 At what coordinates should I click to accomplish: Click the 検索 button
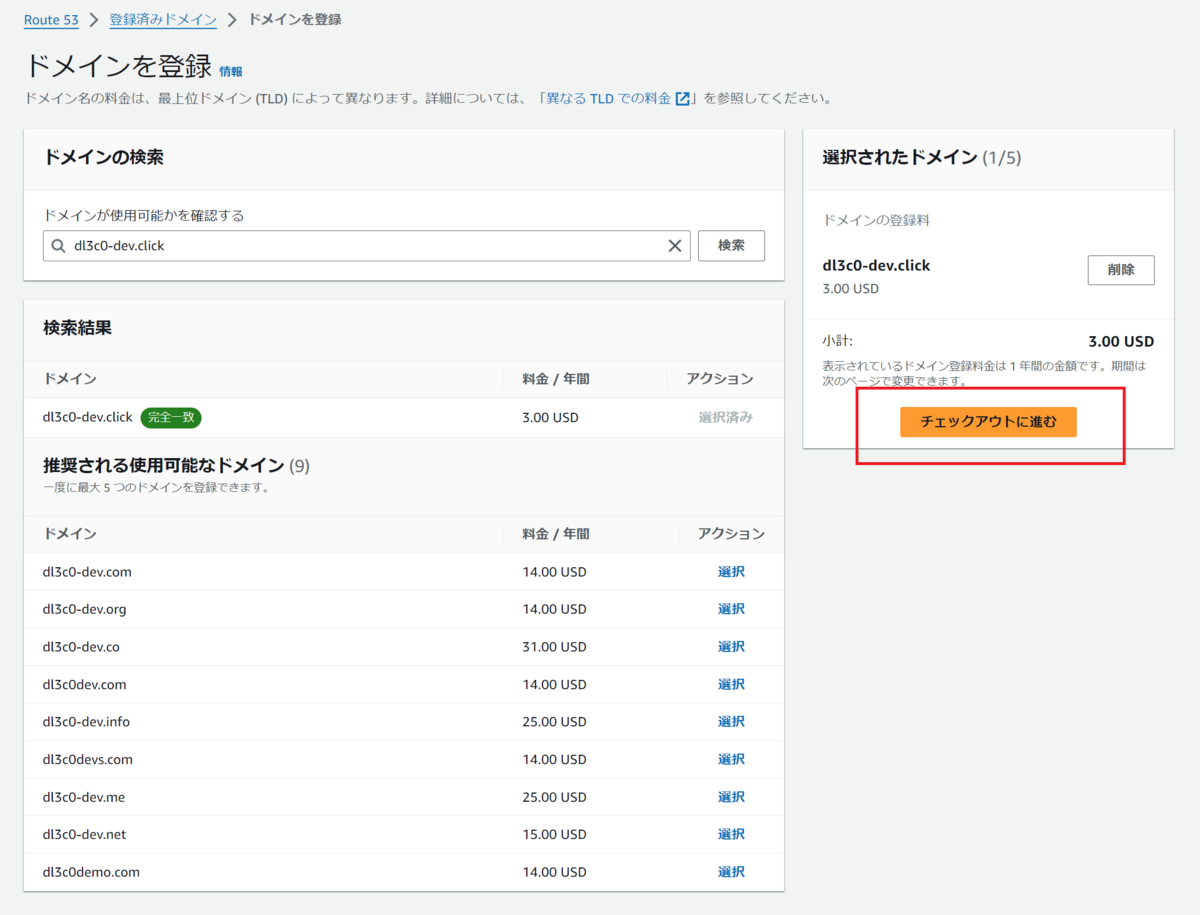731,246
